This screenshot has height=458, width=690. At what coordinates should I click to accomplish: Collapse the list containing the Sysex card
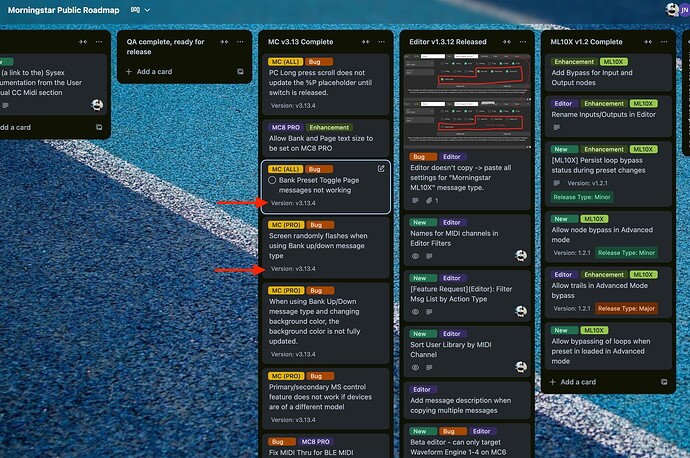(83, 42)
